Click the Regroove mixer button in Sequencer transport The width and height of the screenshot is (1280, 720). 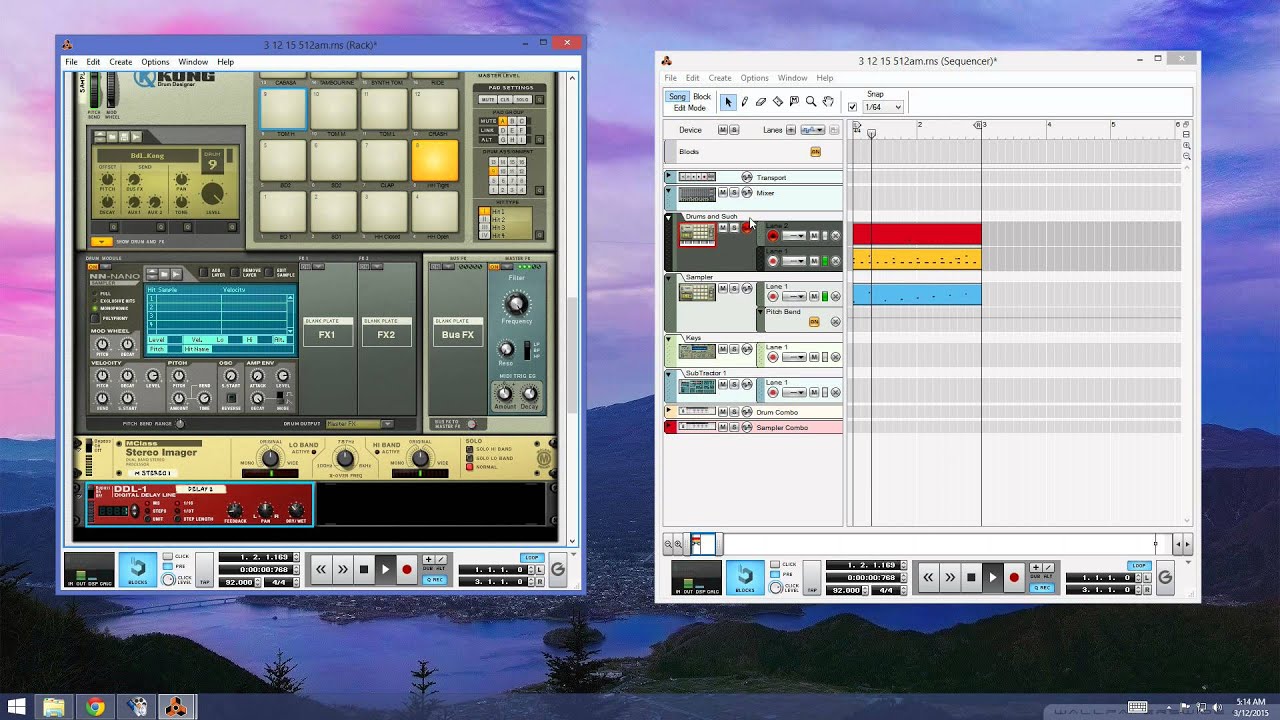coord(1165,577)
